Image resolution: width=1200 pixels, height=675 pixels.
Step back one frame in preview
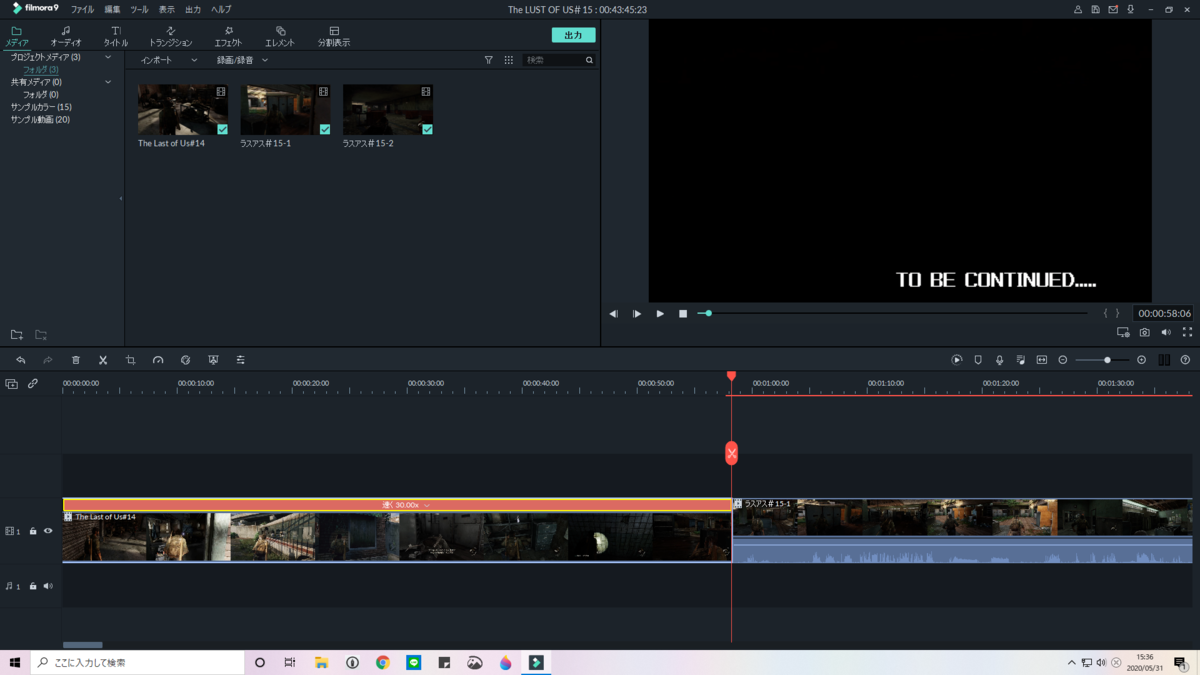tap(614, 314)
